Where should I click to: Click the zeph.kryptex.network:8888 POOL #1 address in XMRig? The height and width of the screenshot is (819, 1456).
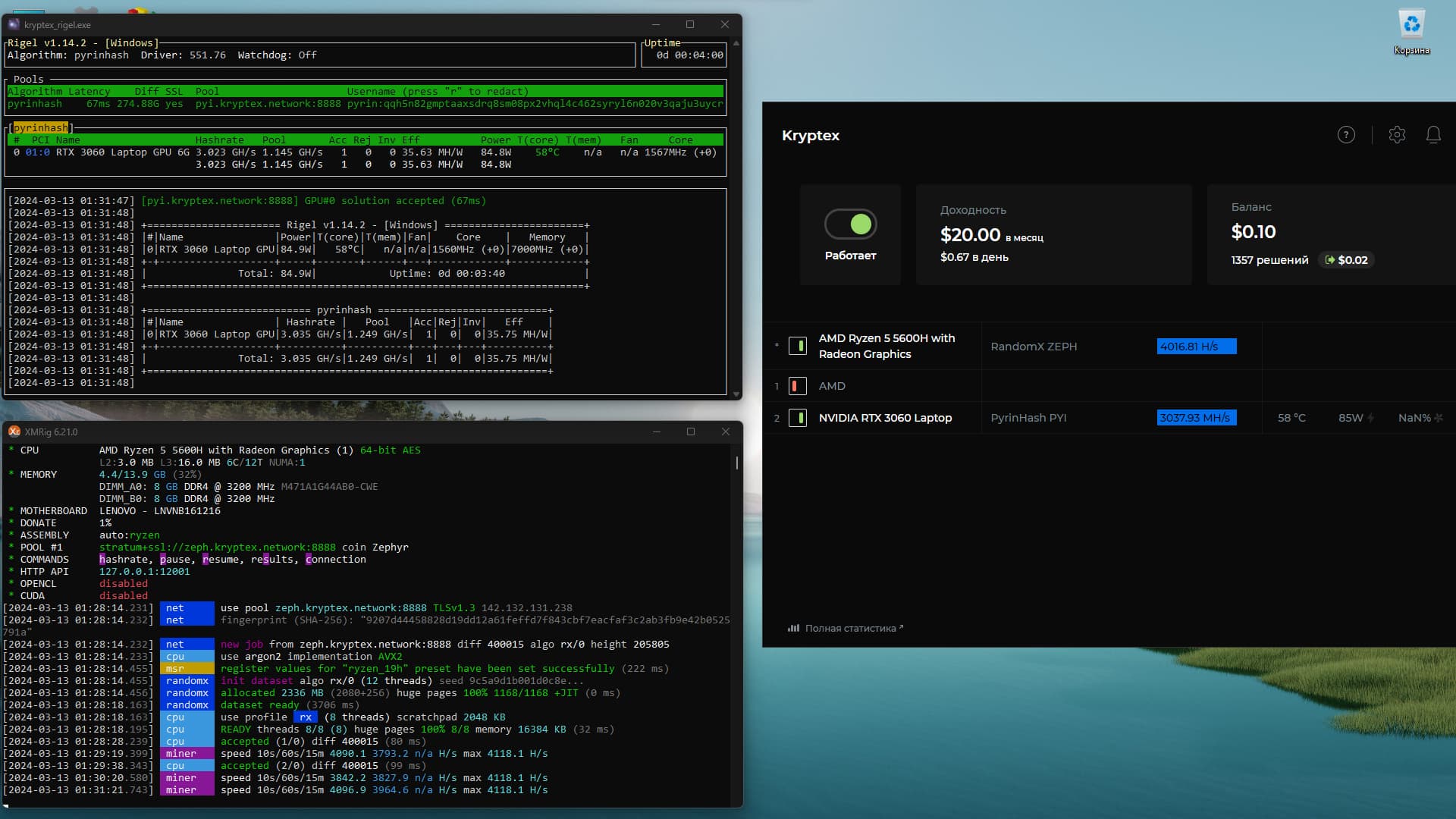pos(218,547)
